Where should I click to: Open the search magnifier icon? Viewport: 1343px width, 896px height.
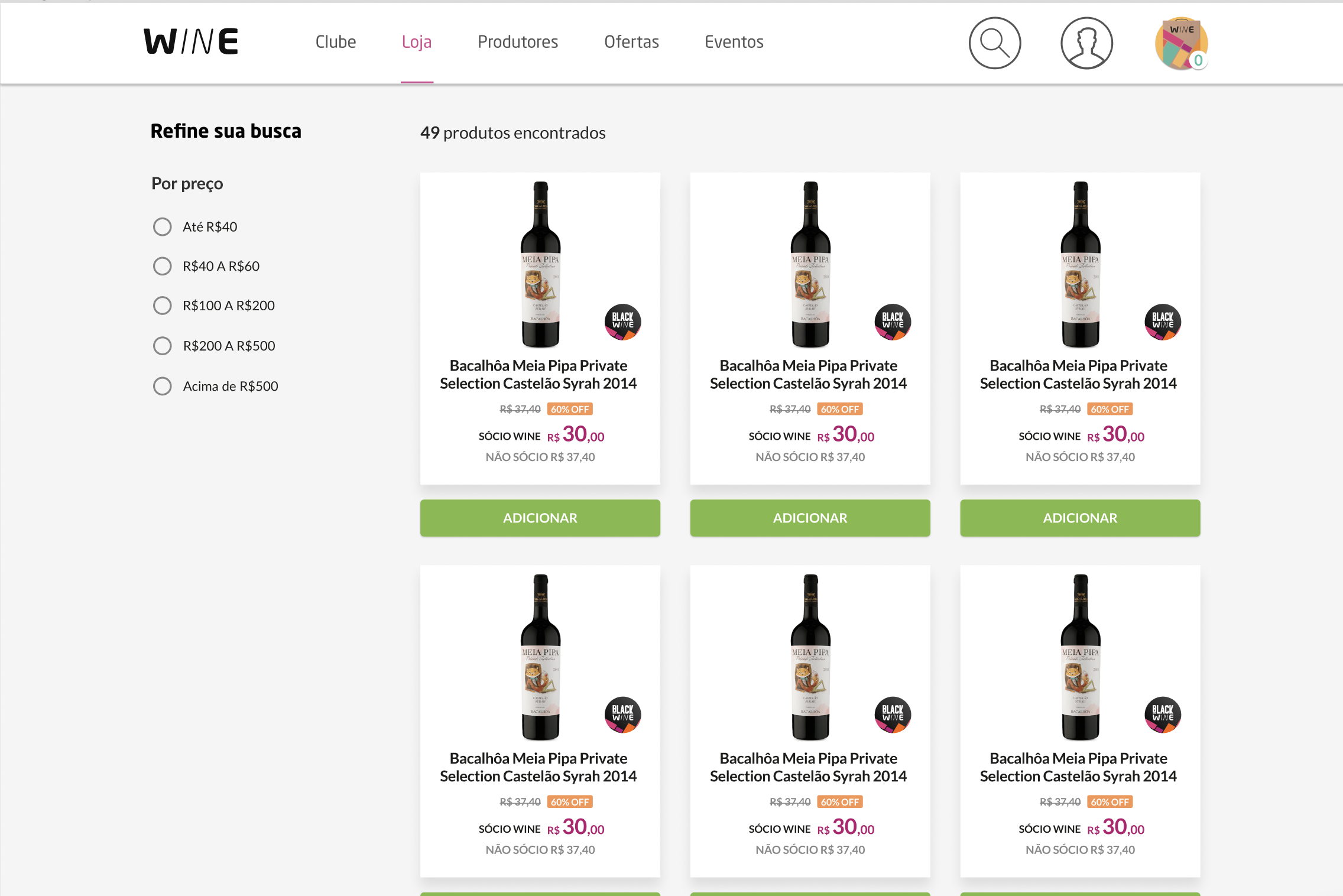point(994,43)
